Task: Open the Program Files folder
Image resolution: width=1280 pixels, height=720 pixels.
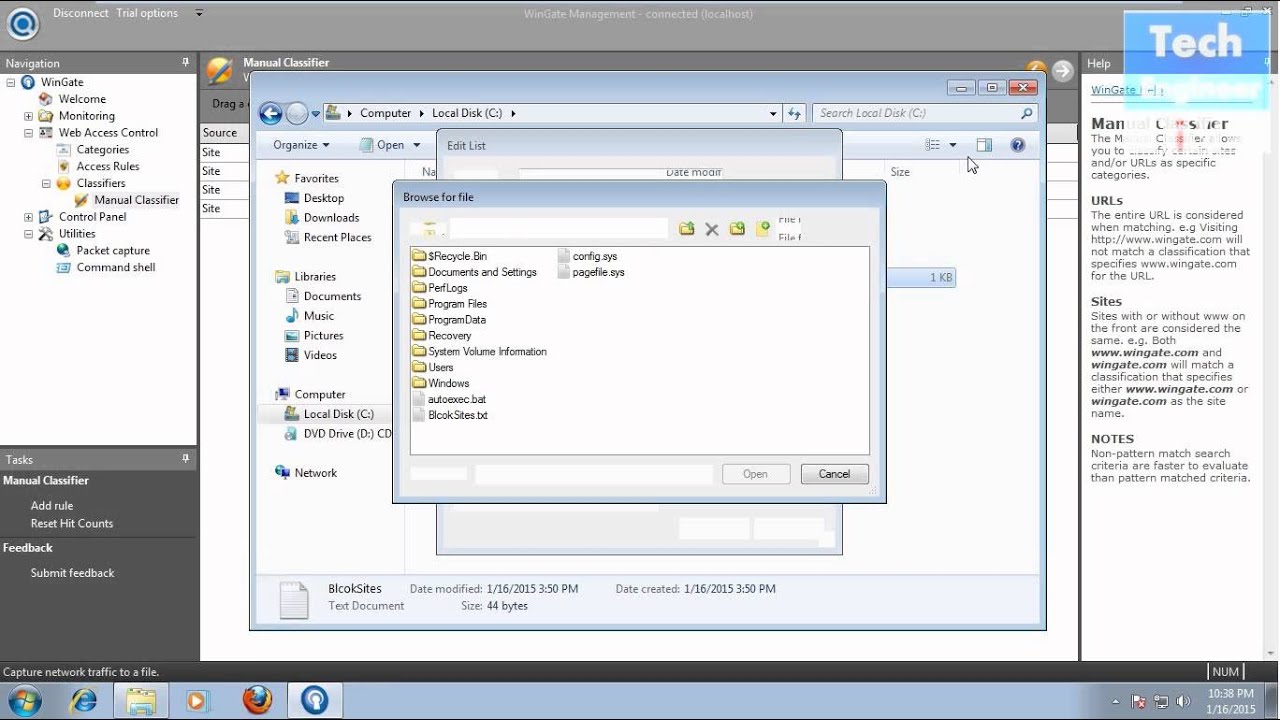Action: click(450, 304)
